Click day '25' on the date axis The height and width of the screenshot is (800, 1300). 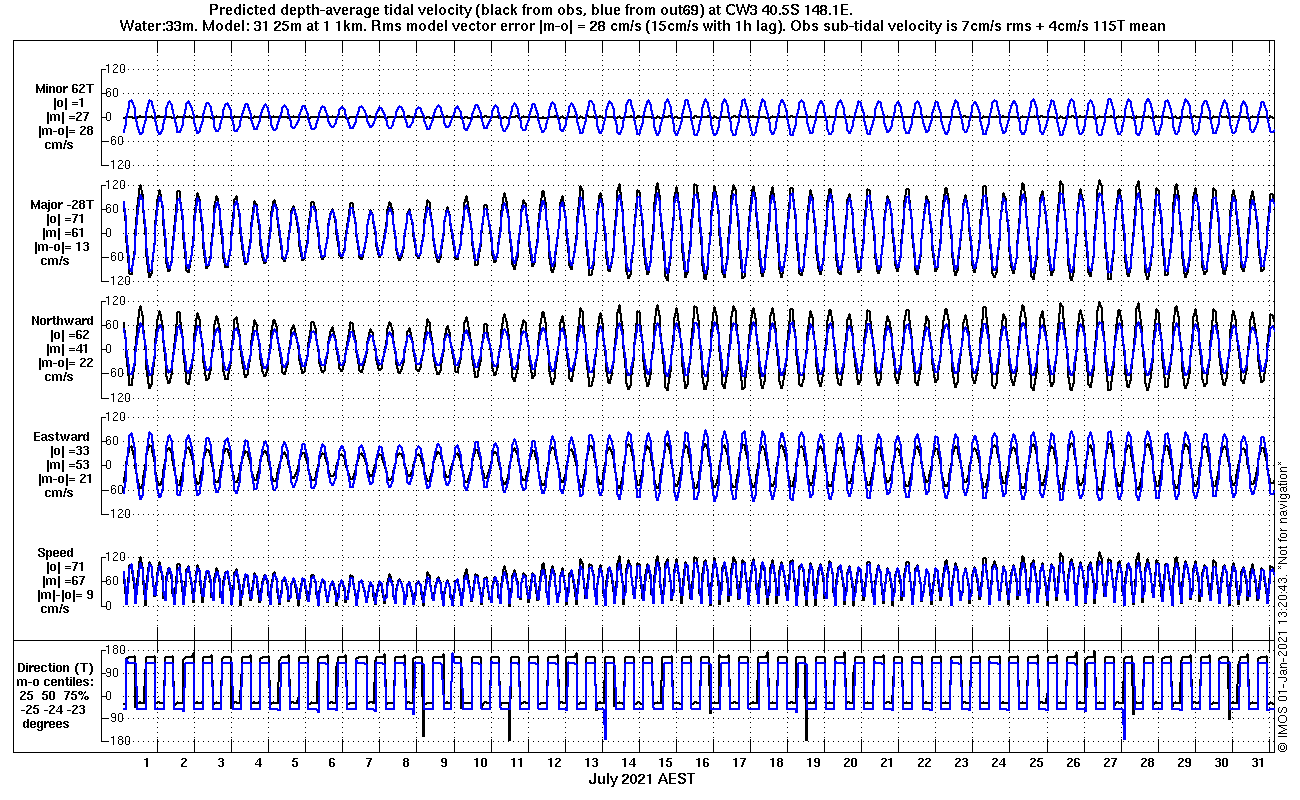[x=1035, y=762]
